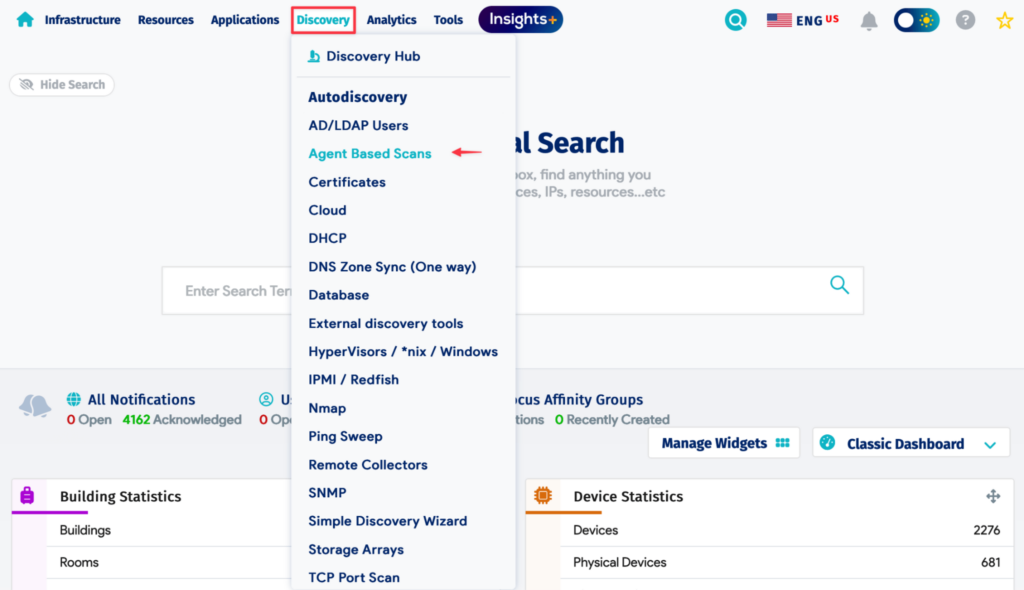The width and height of the screenshot is (1024, 590).
Task: Click the Rooms row
Action: (168, 563)
